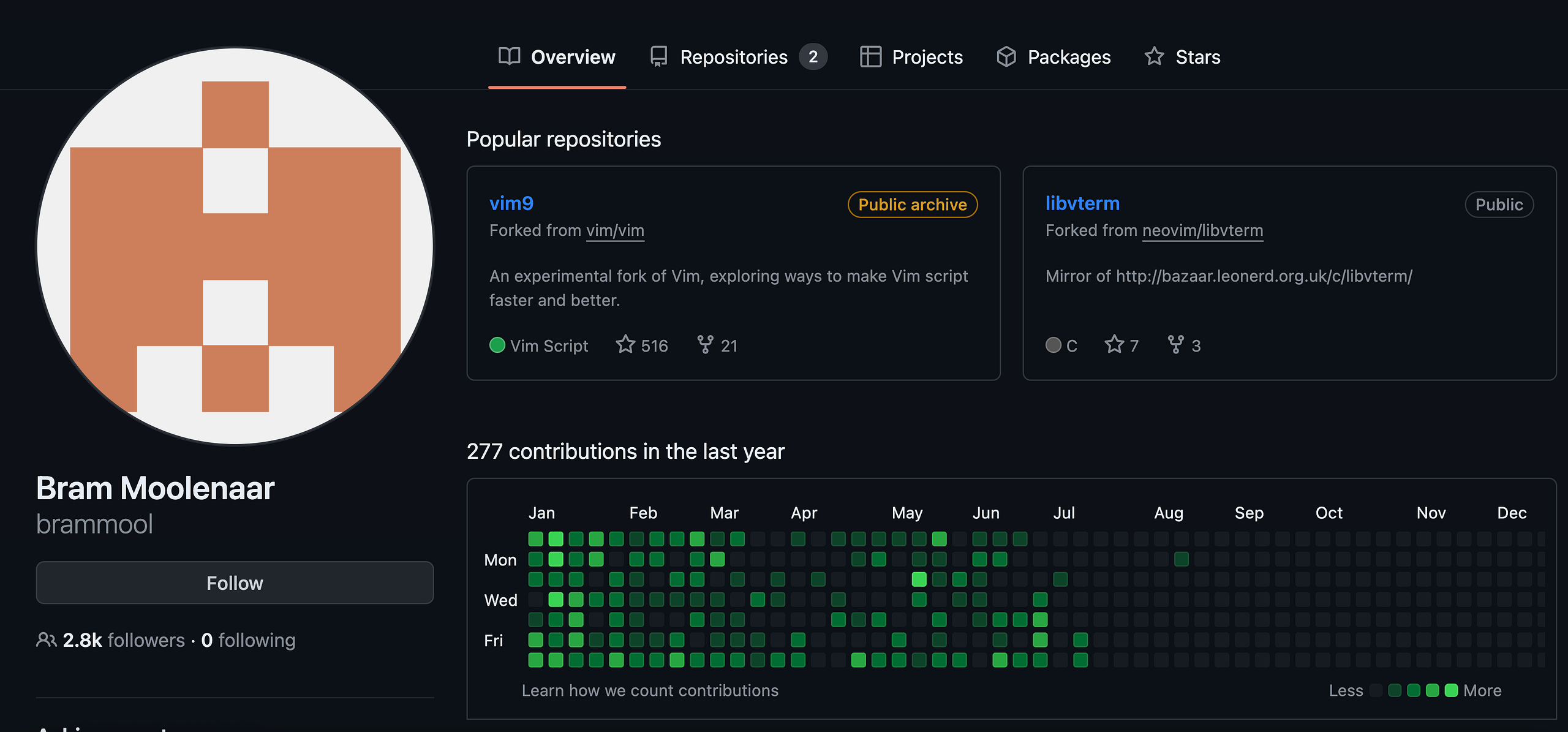View the 2.8k followers list

click(x=124, y=640)
